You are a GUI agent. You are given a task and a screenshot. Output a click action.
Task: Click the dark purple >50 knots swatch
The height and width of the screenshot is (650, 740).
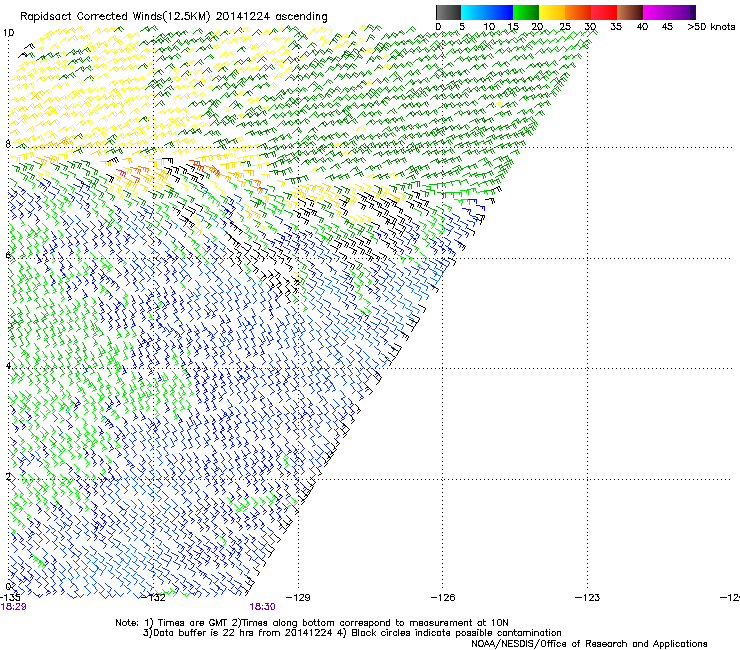point(693,12)
